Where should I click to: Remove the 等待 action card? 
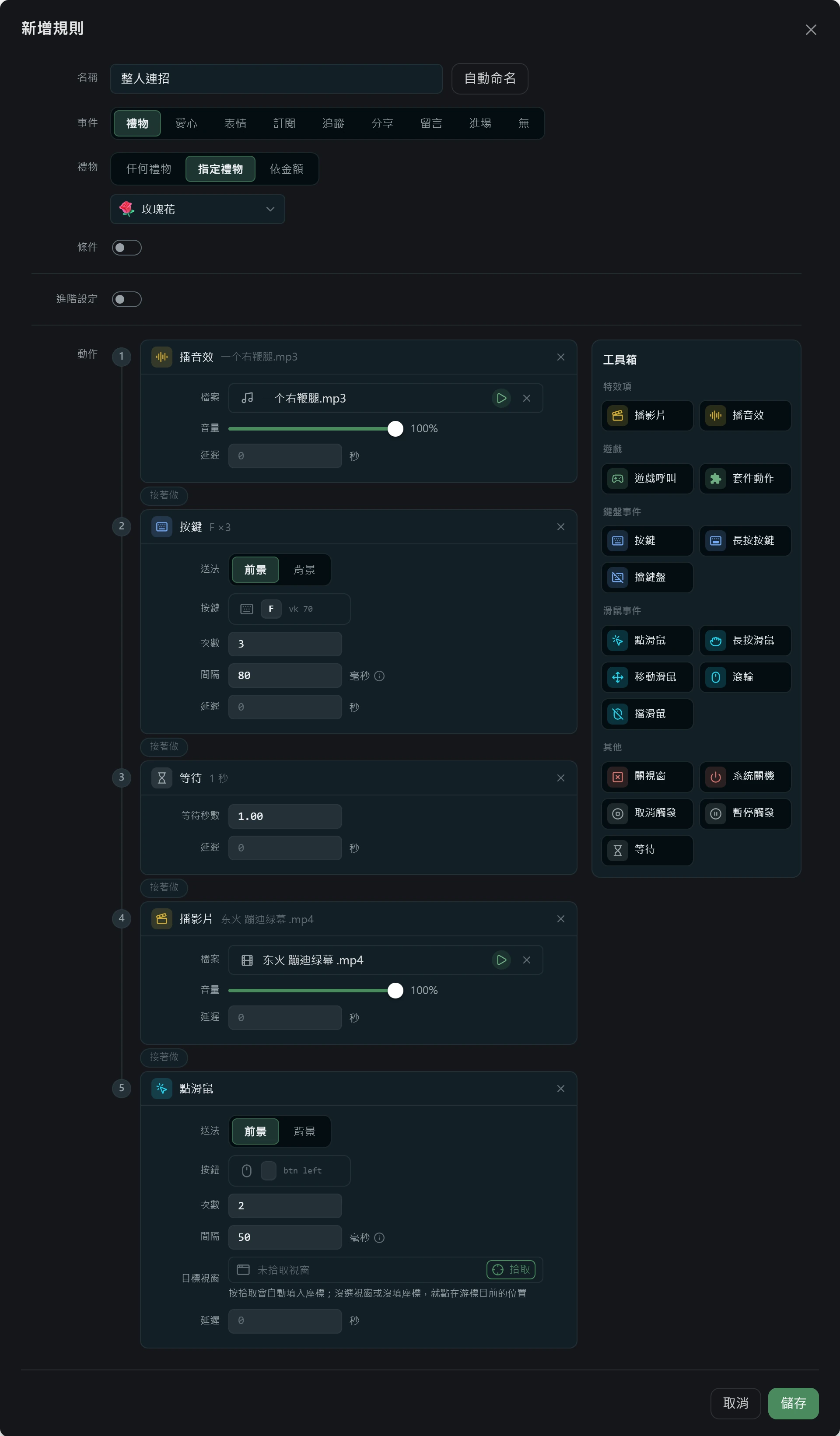561,778
